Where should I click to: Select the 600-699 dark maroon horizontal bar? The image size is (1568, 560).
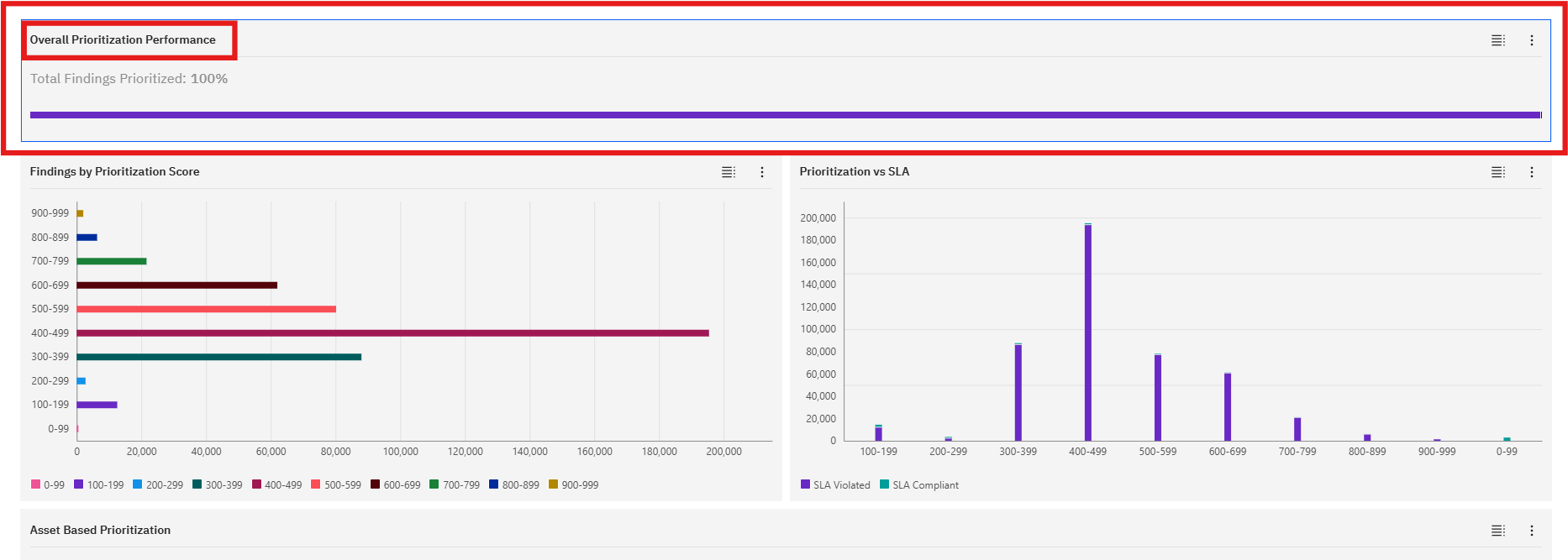[177, 285]
